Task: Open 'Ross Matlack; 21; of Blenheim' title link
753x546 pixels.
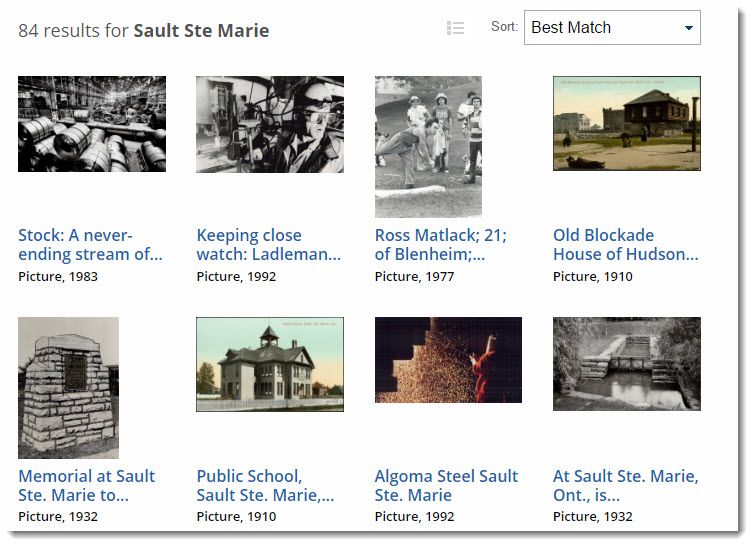Action: pos(441,245)
